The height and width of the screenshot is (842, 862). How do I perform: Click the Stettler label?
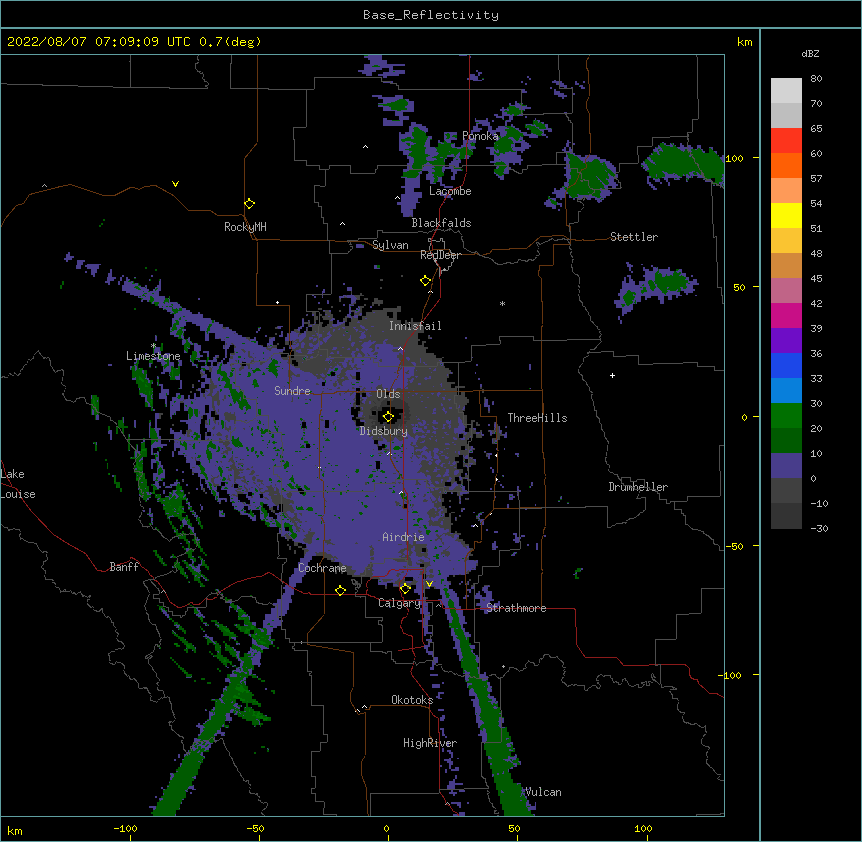point(634,237)
